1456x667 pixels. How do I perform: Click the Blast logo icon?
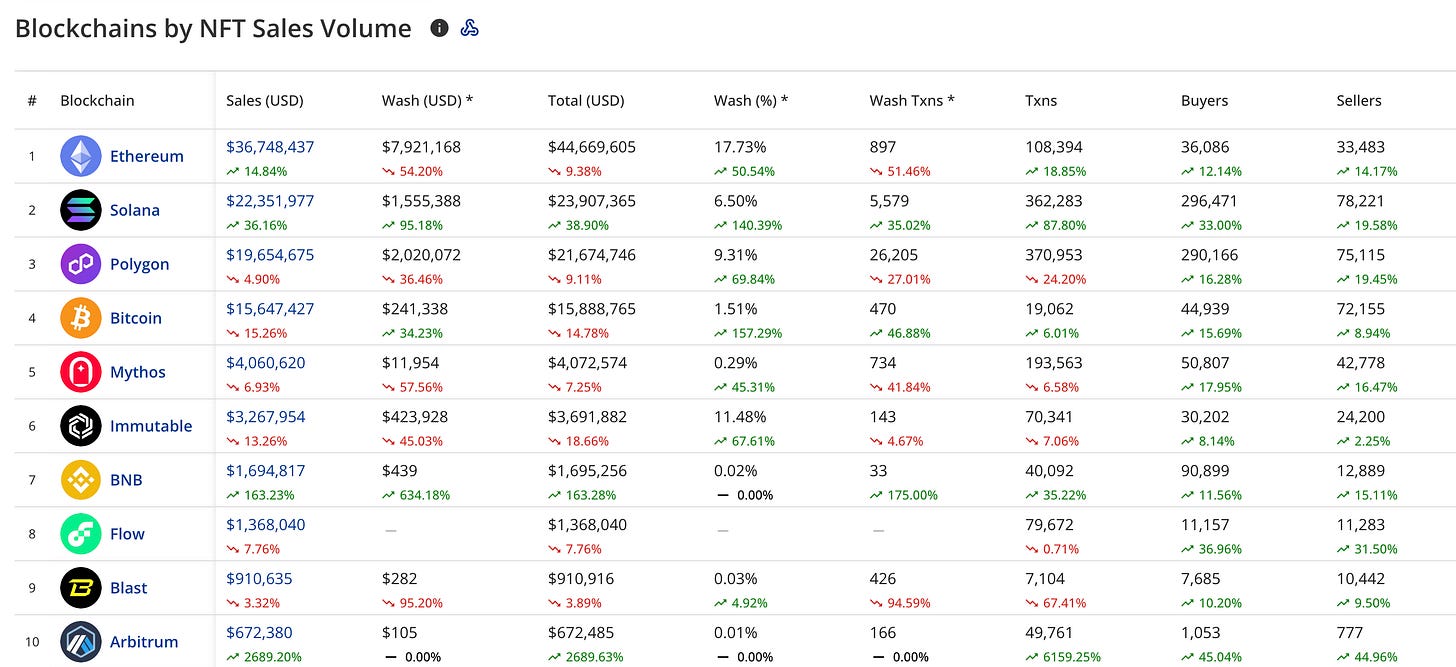81,588
